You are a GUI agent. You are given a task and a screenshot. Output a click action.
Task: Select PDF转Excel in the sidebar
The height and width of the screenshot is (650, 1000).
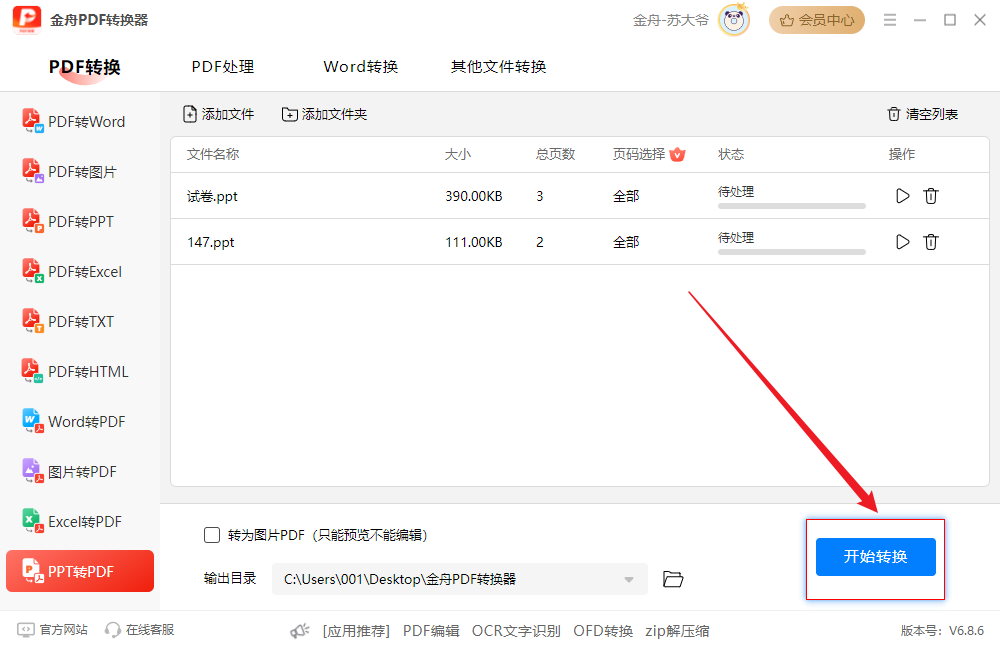(x=80, y=272)
